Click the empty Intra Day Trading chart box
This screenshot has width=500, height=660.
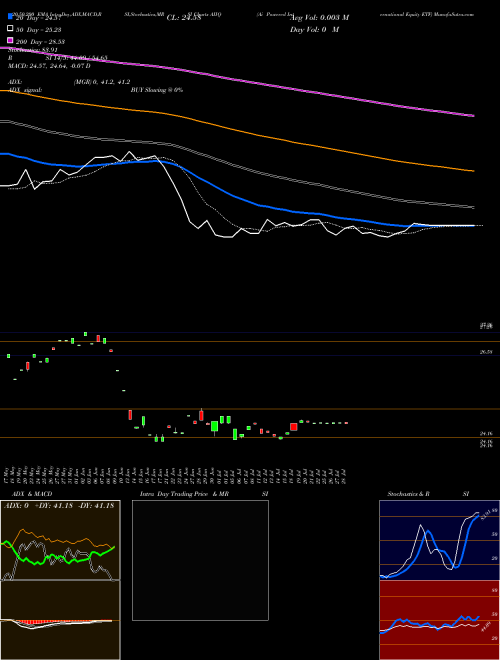click(x=200, y=560)
